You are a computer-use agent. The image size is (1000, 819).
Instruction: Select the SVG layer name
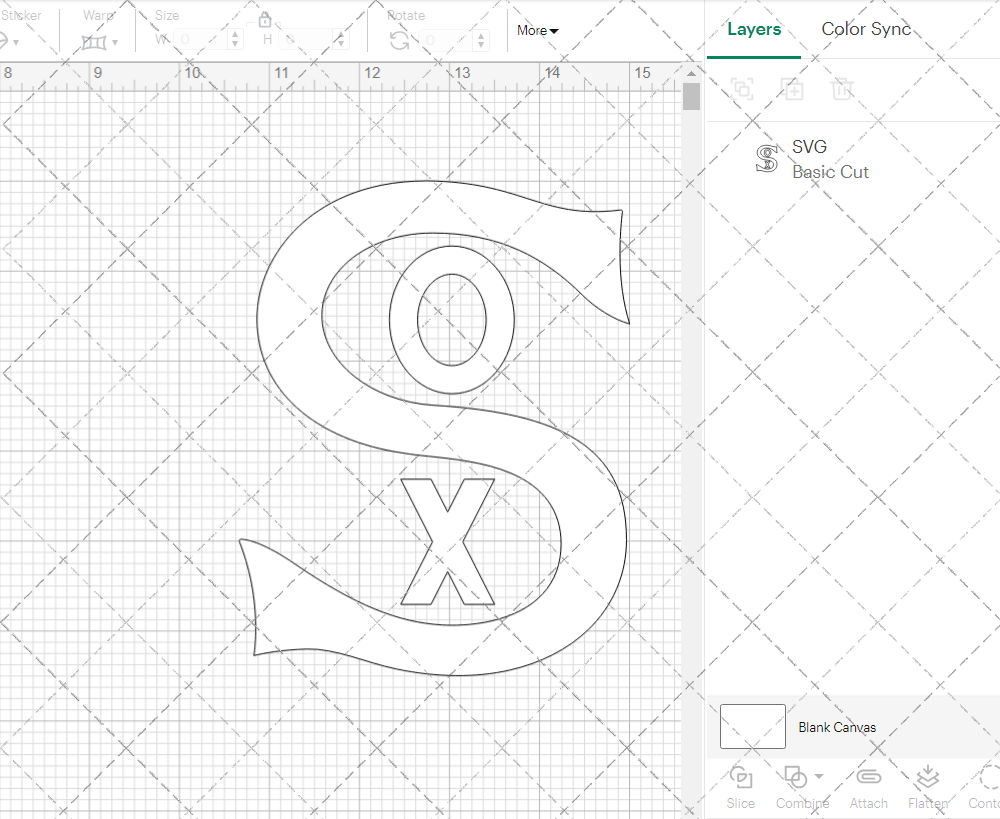click(809, 147)
